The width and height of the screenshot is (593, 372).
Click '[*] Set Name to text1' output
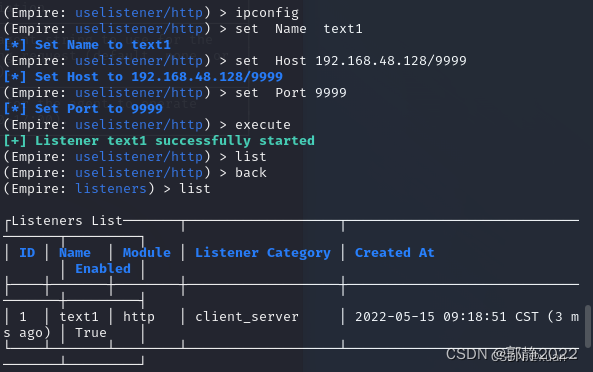coord(87,45)
